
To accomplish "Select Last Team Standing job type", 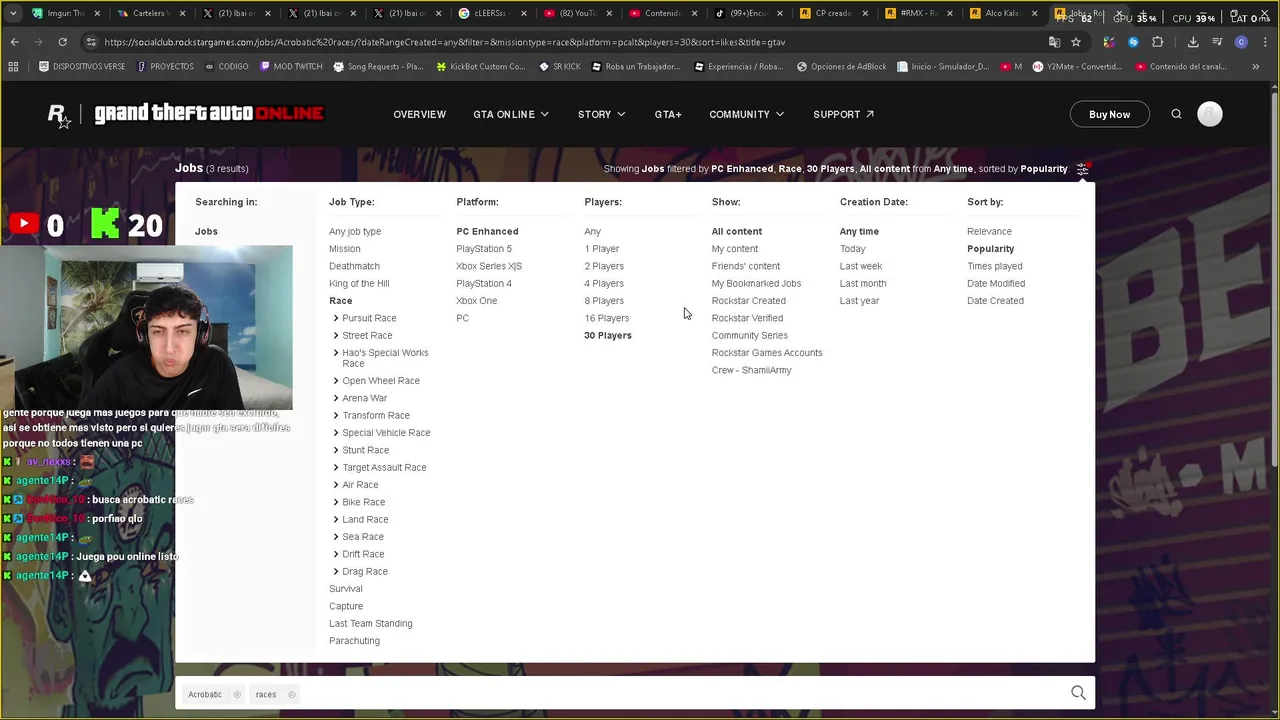I will click(x=370, y=623).
